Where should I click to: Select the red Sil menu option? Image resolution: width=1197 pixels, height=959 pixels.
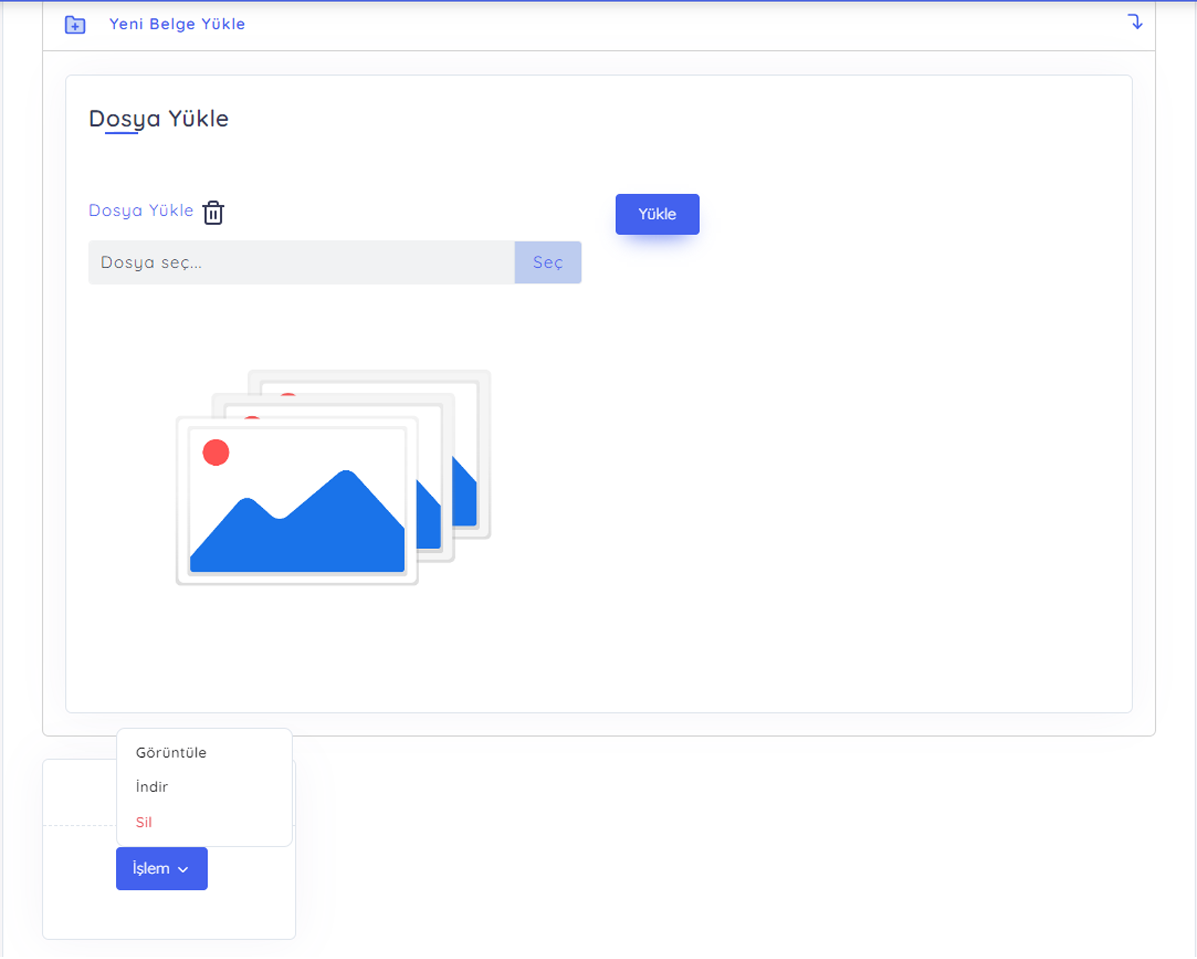(144, 822)
